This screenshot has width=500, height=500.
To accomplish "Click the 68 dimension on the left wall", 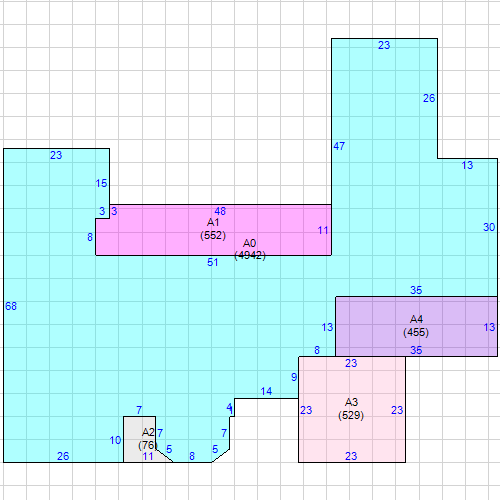I will click(11, 306).
